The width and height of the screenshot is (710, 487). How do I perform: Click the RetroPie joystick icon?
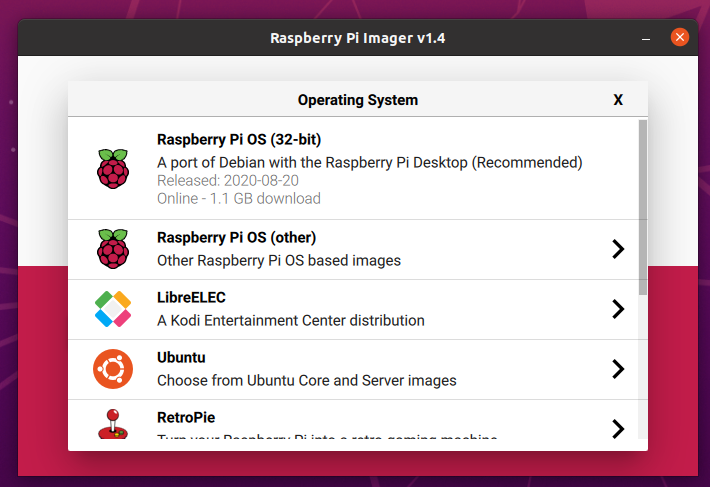point(113,424)
